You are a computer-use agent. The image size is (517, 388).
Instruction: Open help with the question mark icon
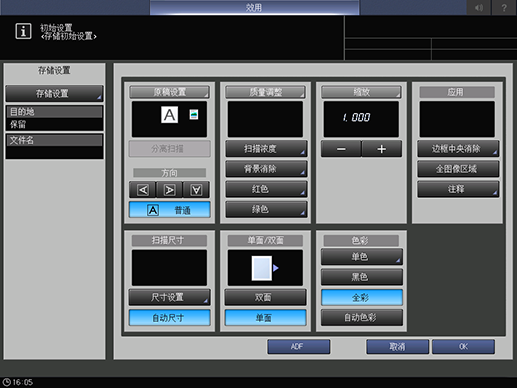coord(504,7)
